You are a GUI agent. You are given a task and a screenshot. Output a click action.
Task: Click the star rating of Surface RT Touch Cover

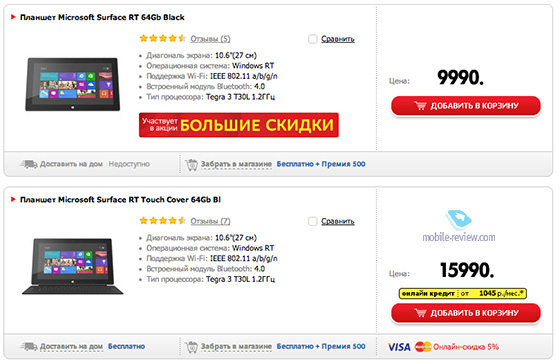[x=162, y=220]
